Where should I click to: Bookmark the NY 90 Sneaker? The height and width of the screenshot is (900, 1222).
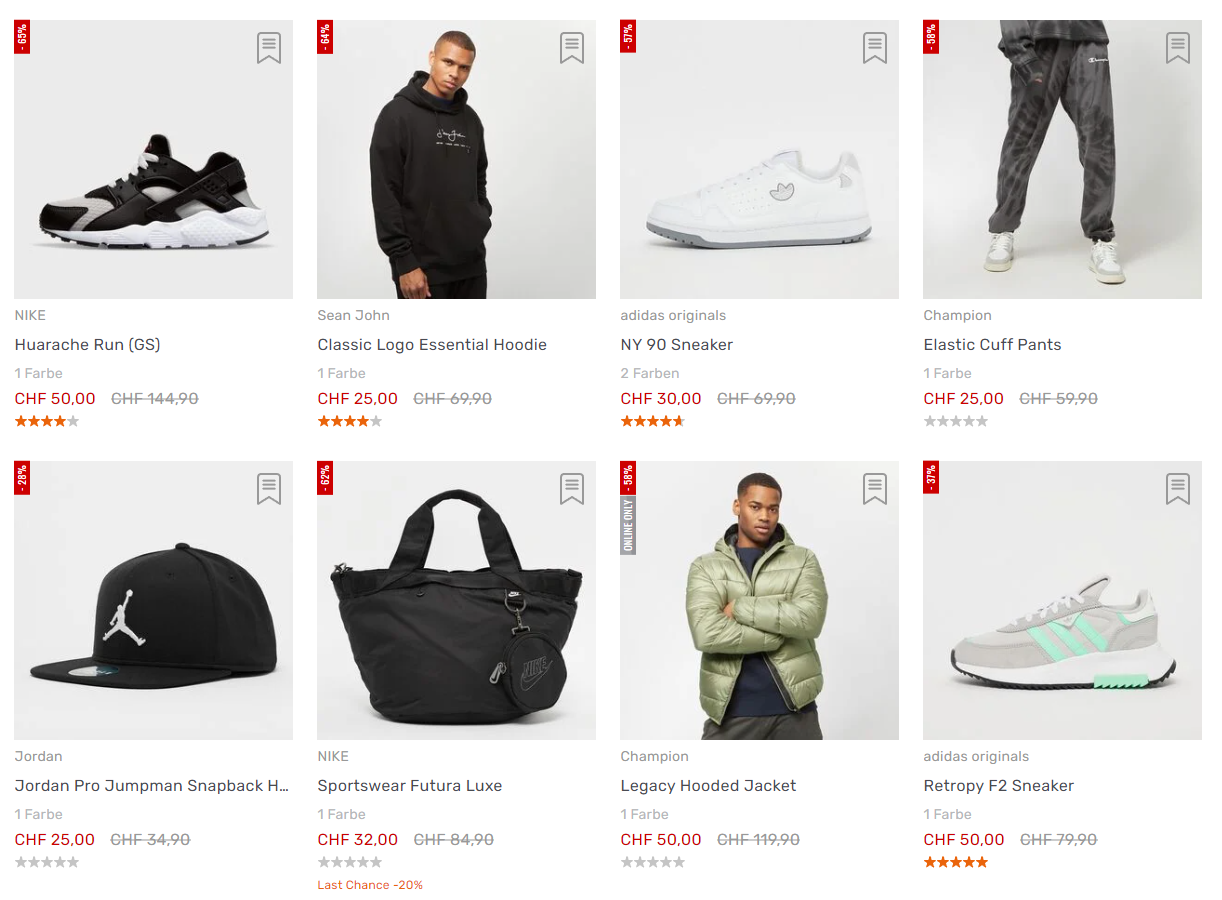(x=874, y=48)
